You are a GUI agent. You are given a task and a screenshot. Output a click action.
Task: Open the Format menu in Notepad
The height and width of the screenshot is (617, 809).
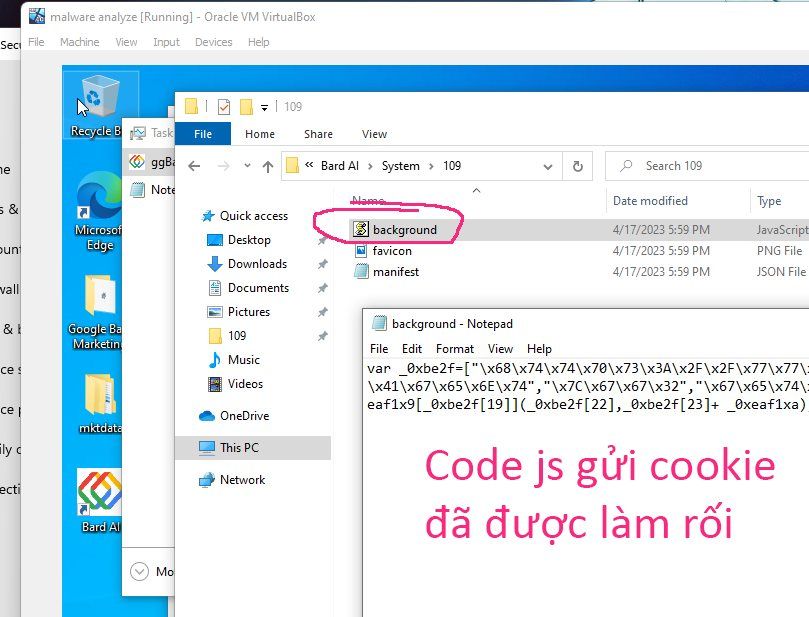(x=454, y=349)
